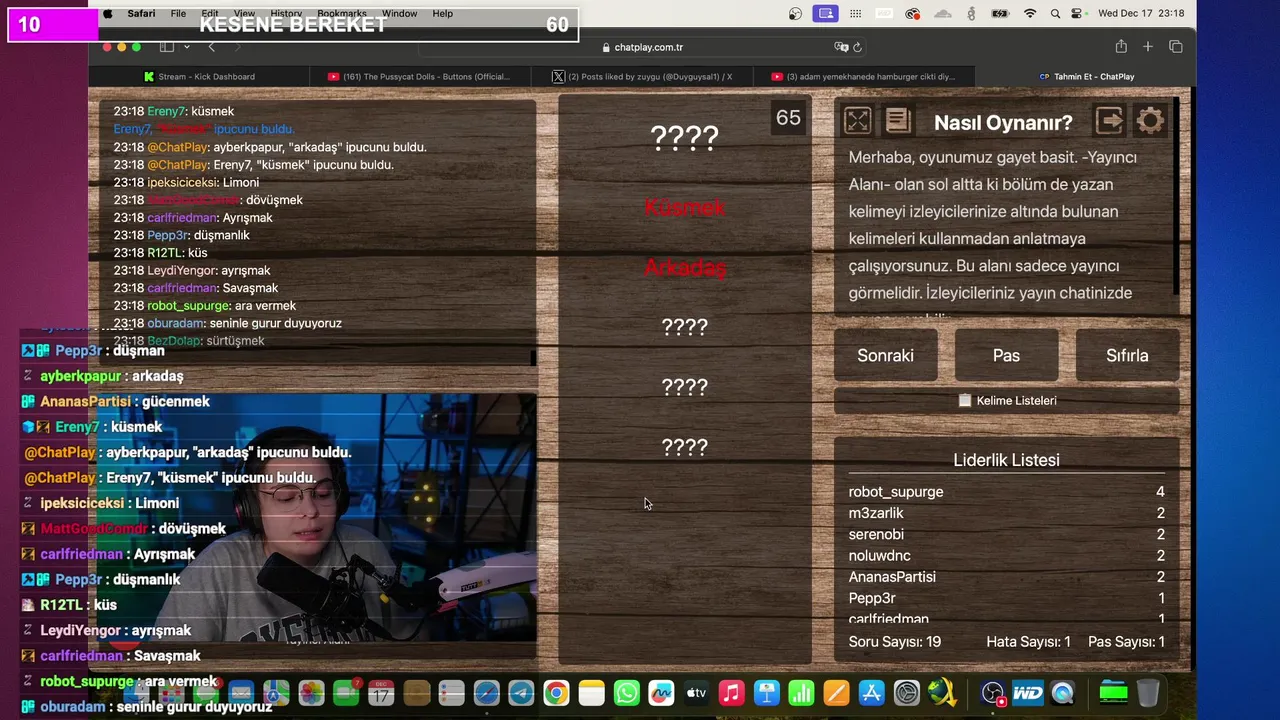Open Freeform from the Dock

click(661, 692)
